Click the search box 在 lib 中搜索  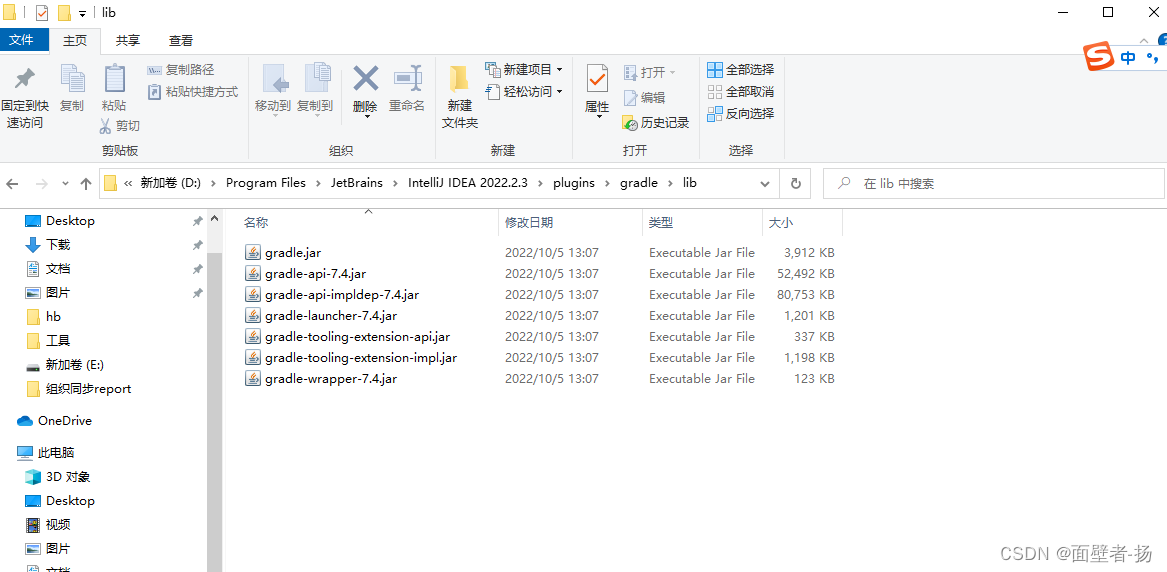pos(994,184)
